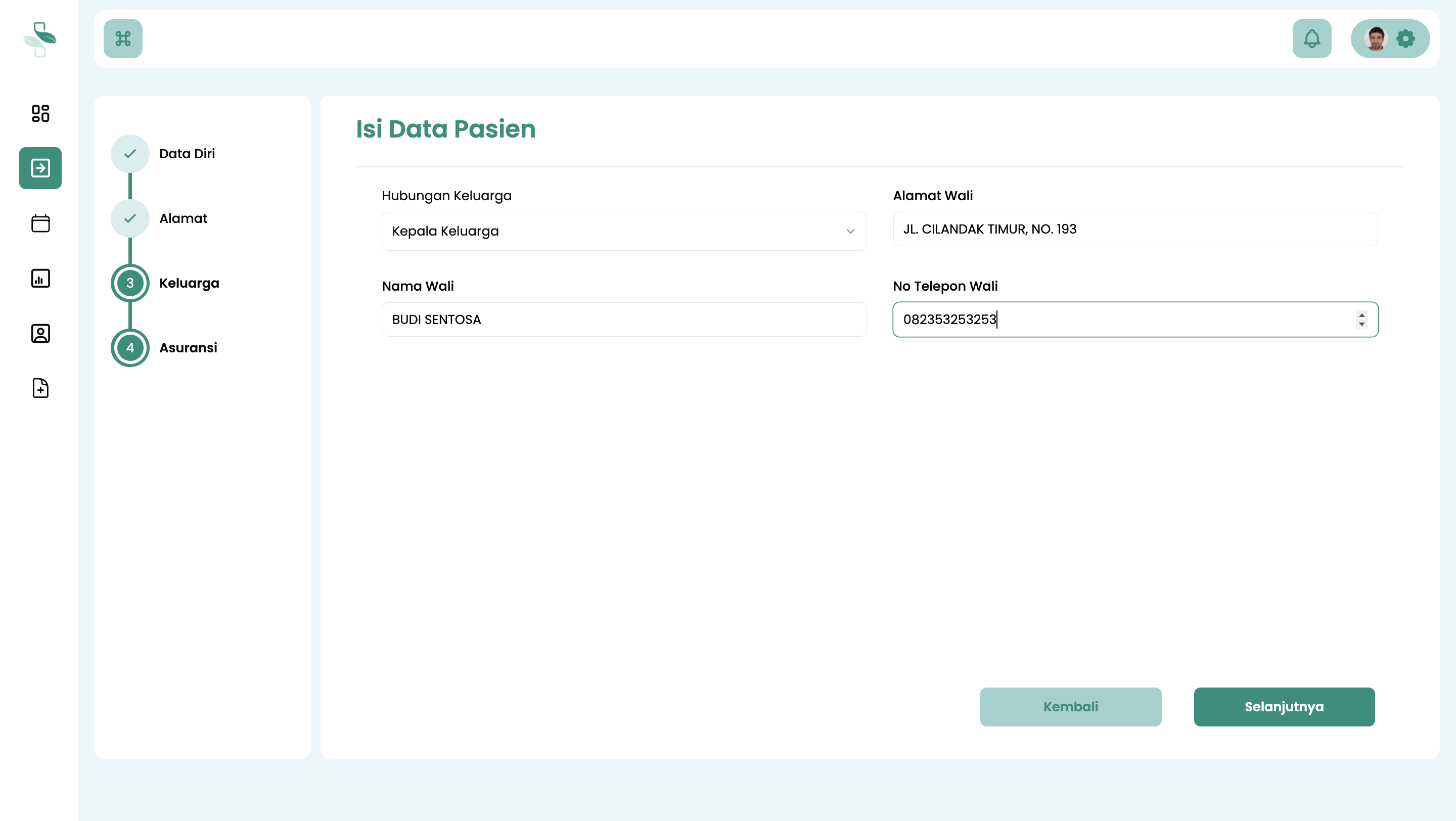
Task: Click the Nama Wali text field
Action: pos(623,319)
